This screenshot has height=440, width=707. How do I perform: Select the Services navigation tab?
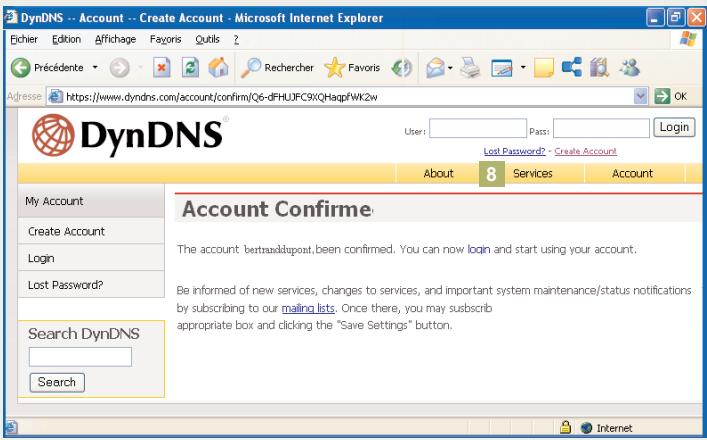point(533,174)
